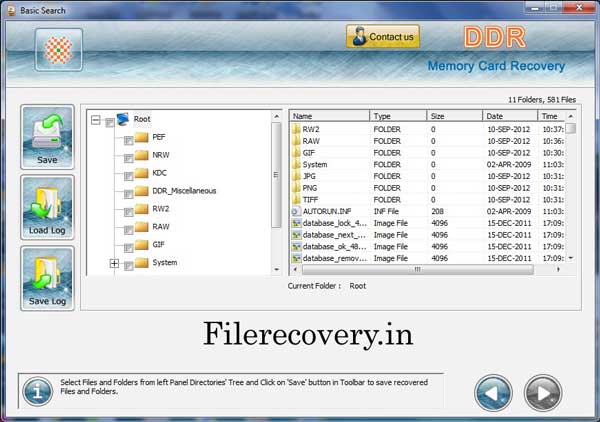Click the tree panel vertical scrollbar thumb
This screenshot has width=600, height=422.
(x=276, y=175)
